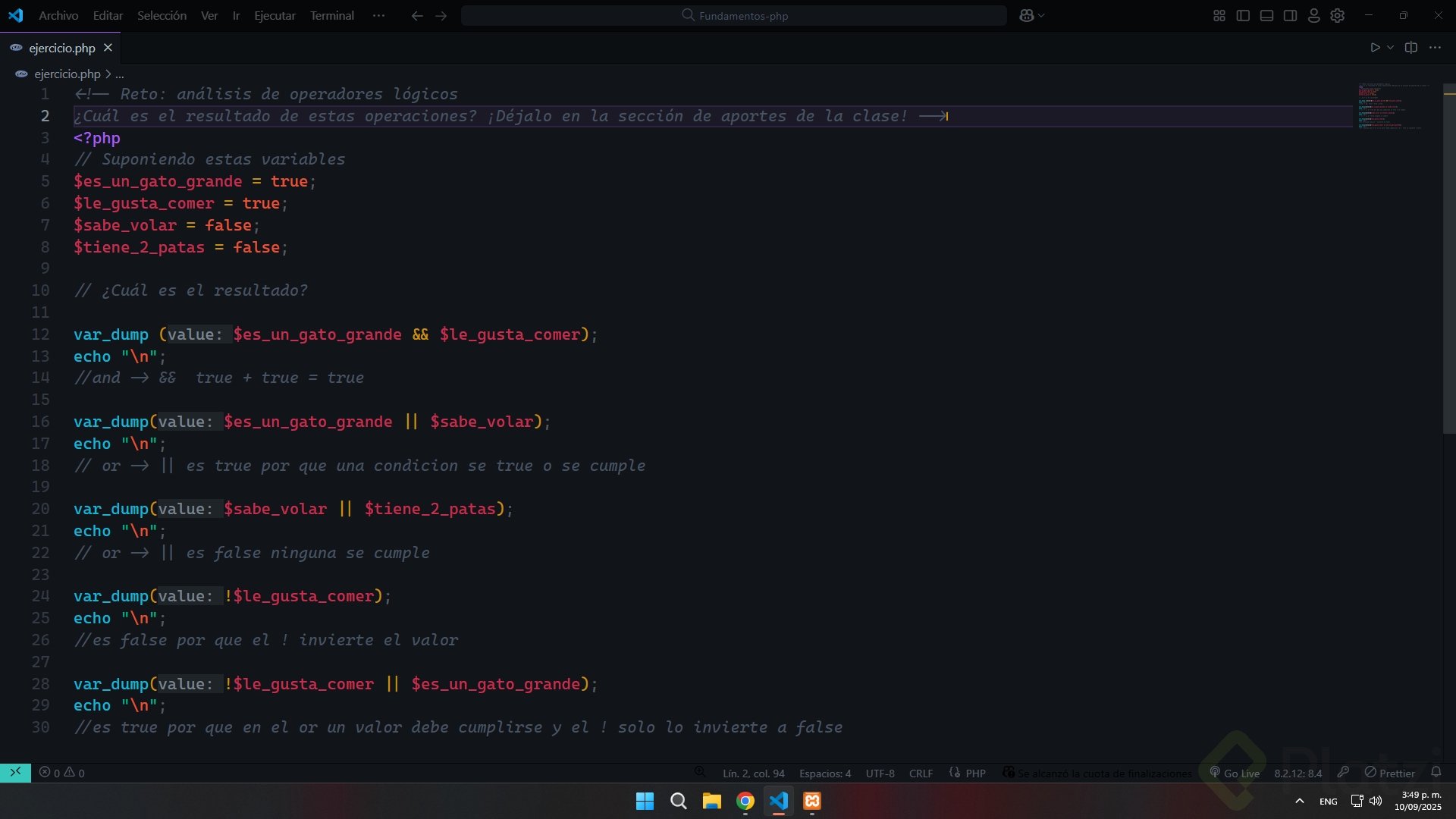Screen dimensions: 1456x819
Task: Navigate back with left arrow
Action: [x=416, y=15]
